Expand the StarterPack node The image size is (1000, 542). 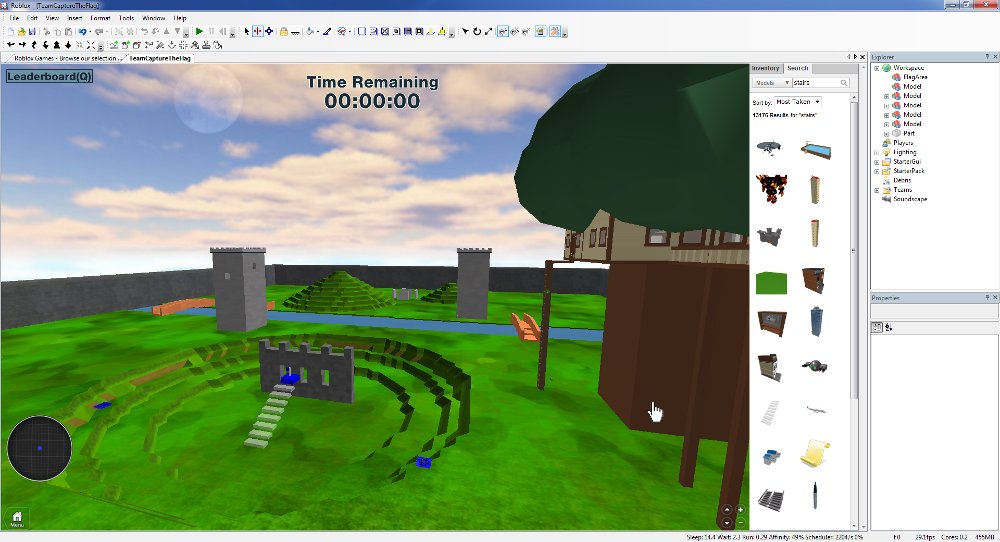(x=876, y=171)
